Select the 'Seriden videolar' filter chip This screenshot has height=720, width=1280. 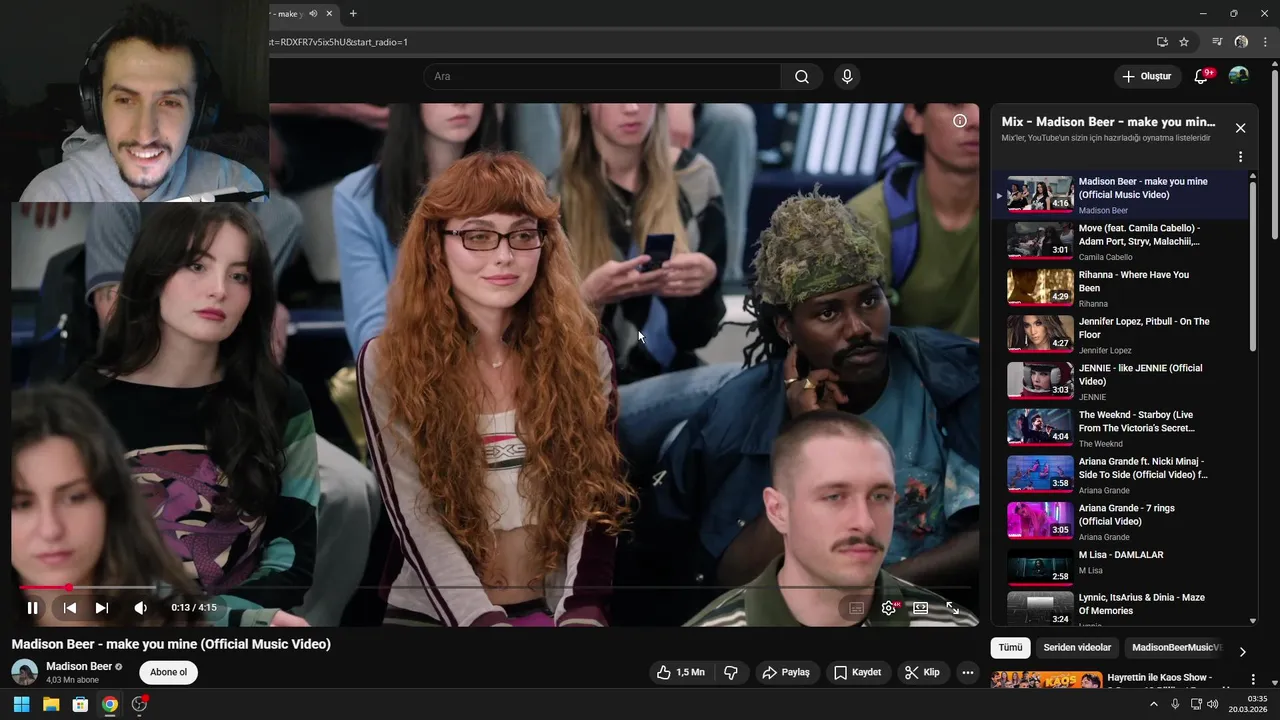click(x=1077, y=647)
